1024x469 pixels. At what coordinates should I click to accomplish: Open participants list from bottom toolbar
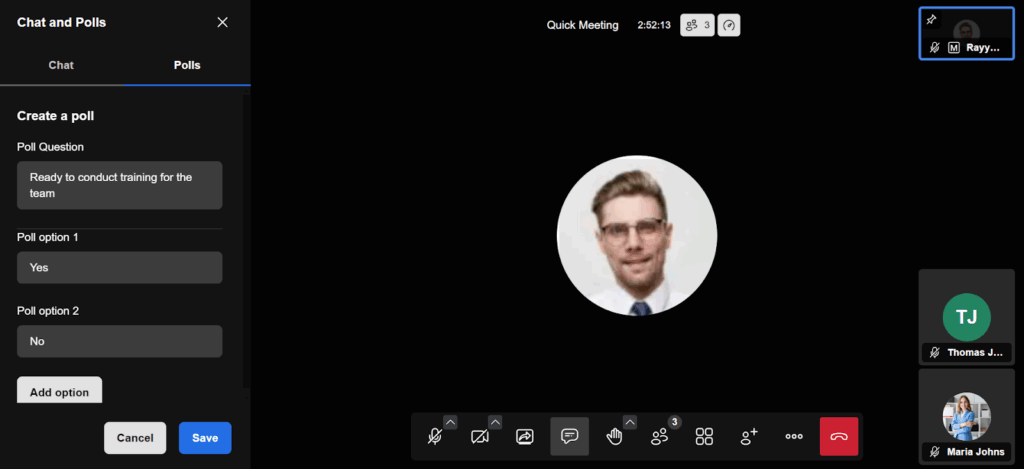[x=660, y=437]
